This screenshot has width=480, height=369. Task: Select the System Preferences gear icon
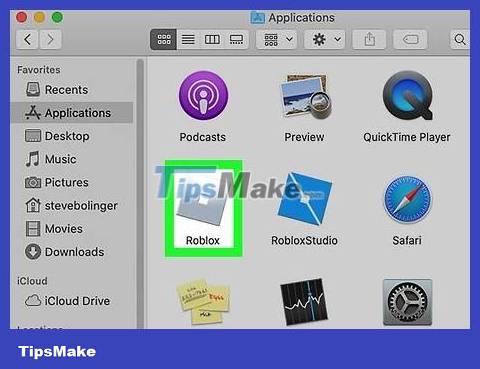coord(407,302)
